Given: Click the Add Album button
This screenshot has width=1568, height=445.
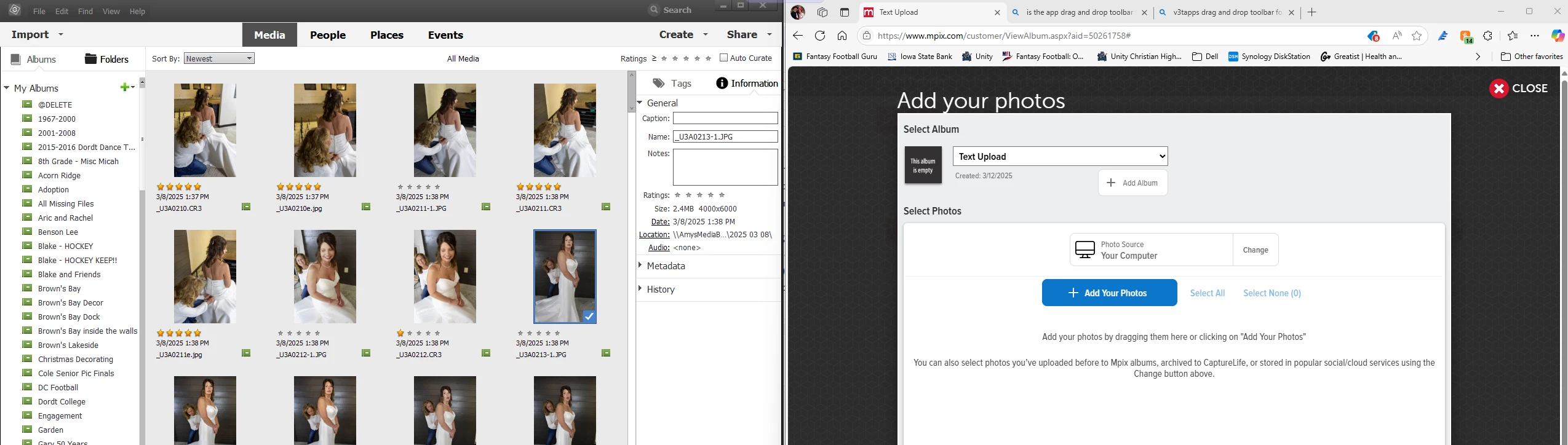Looking at the screenshot, I should pyautogui.click(x=1132, y=183).
